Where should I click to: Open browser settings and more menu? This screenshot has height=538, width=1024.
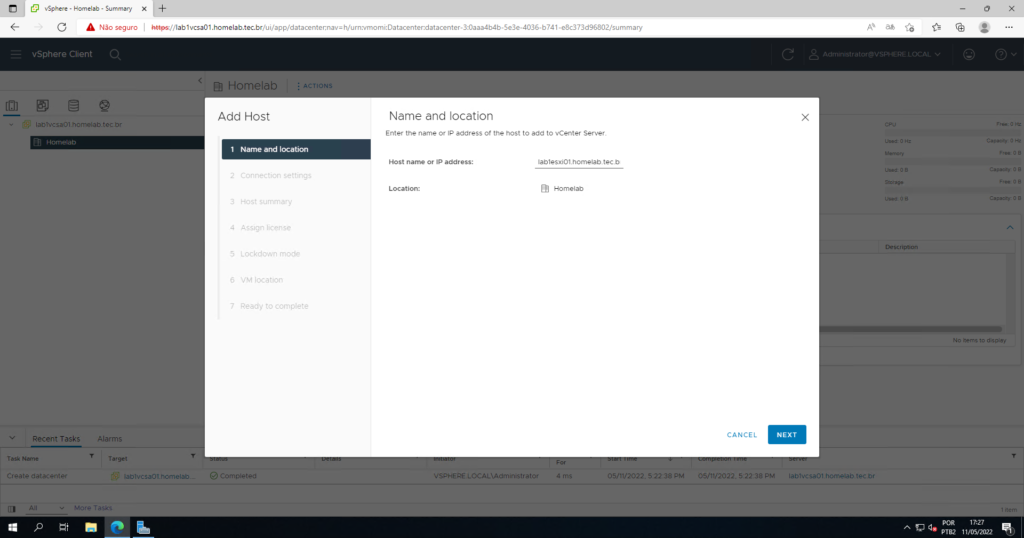[1009, 27]
